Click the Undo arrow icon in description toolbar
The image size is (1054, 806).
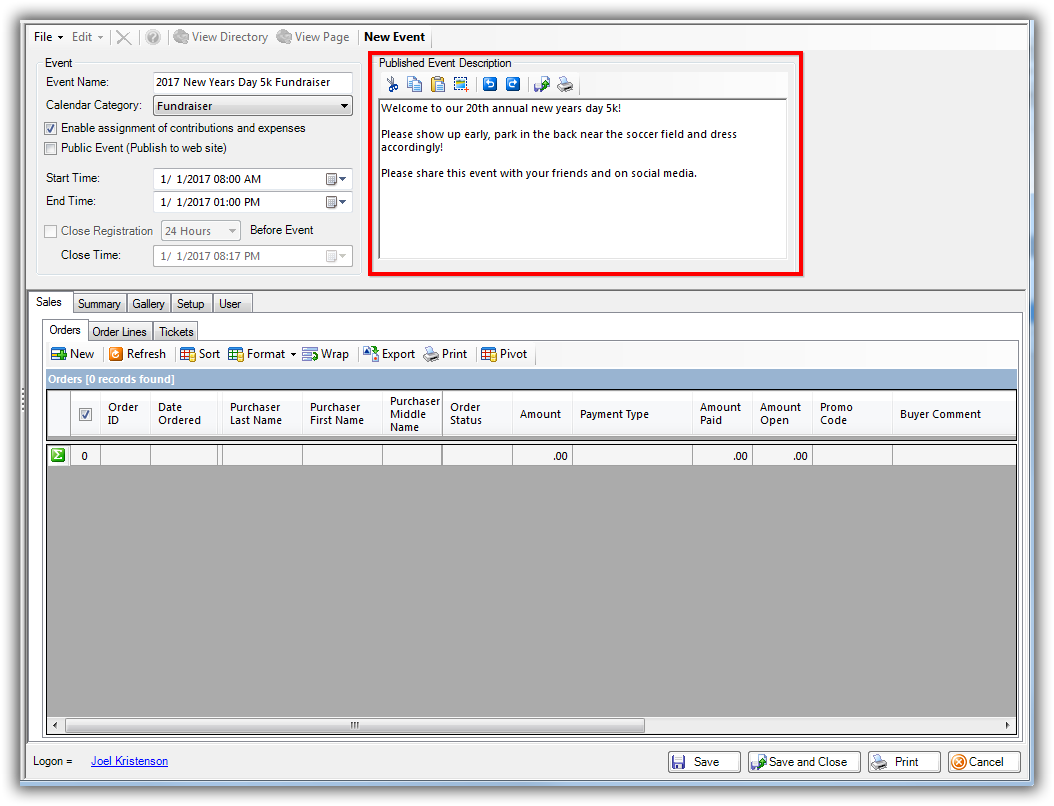pyautogui.click(x=490, y=85)
